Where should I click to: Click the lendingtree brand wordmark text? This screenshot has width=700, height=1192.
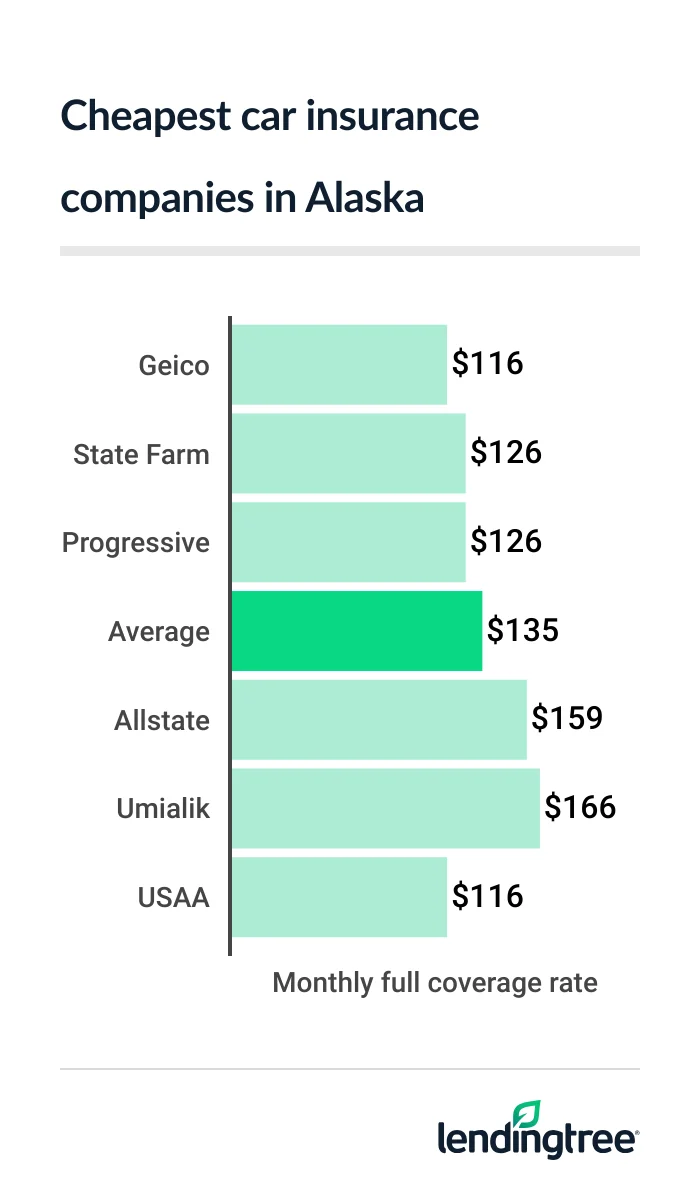click(x=537, y=1141)
